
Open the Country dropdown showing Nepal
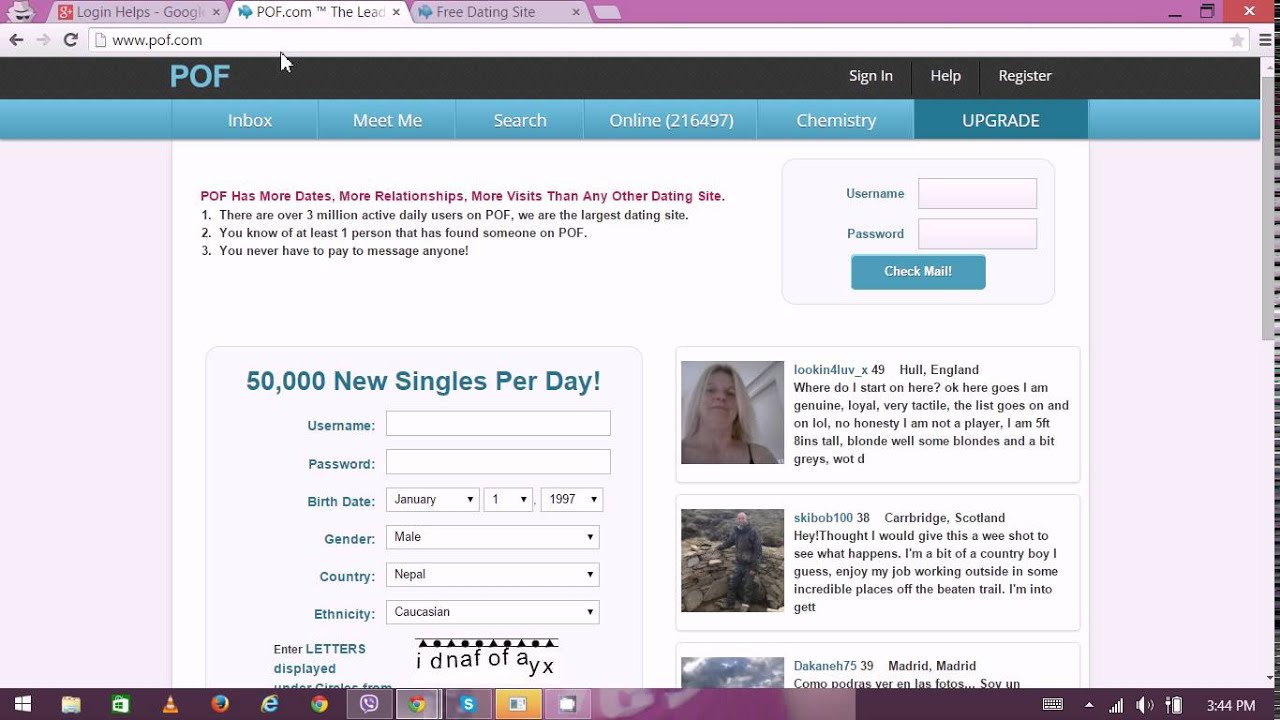(x=493, y=574)
